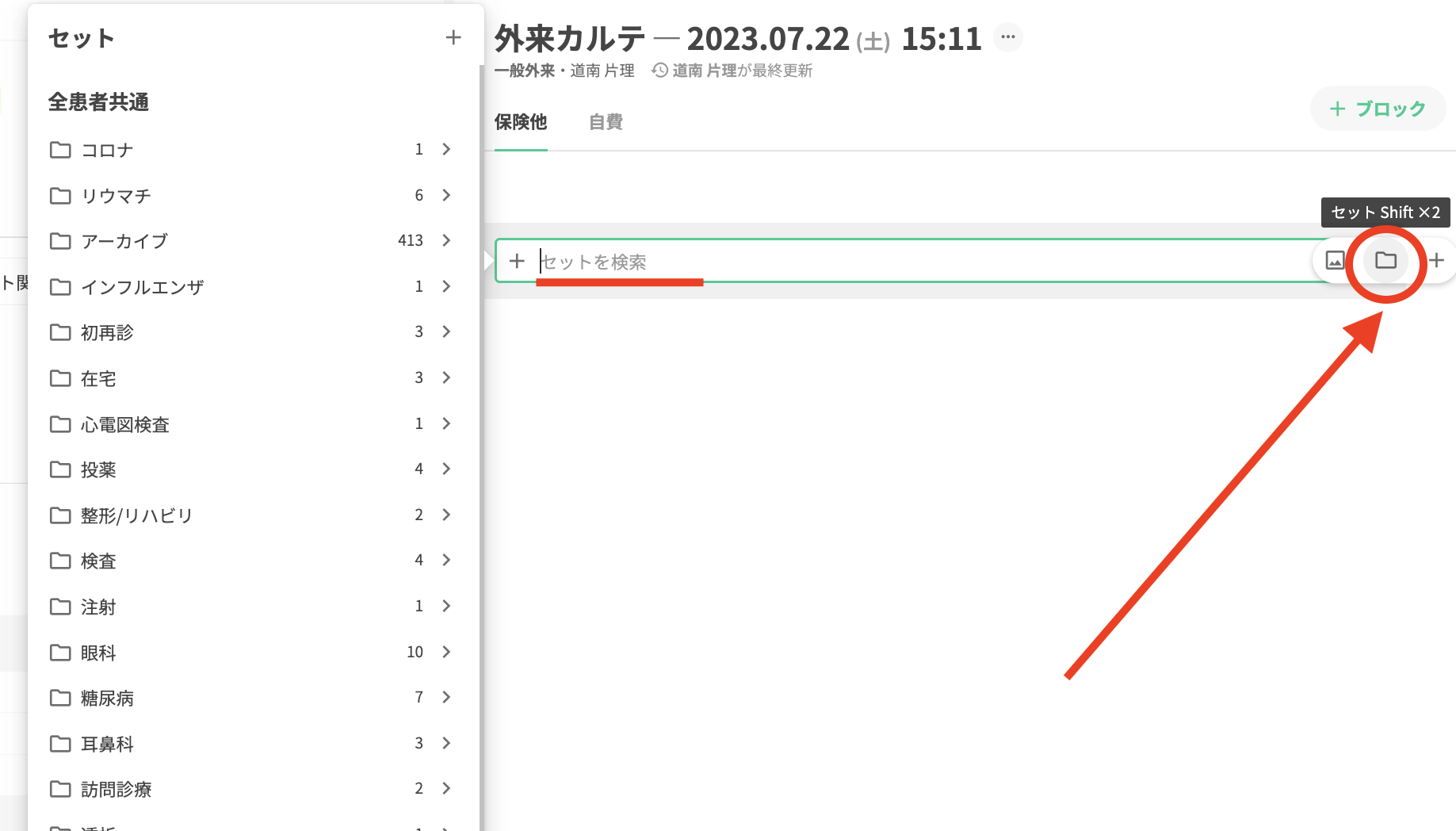Expand the コロナ folder chevron

(446, 150)
